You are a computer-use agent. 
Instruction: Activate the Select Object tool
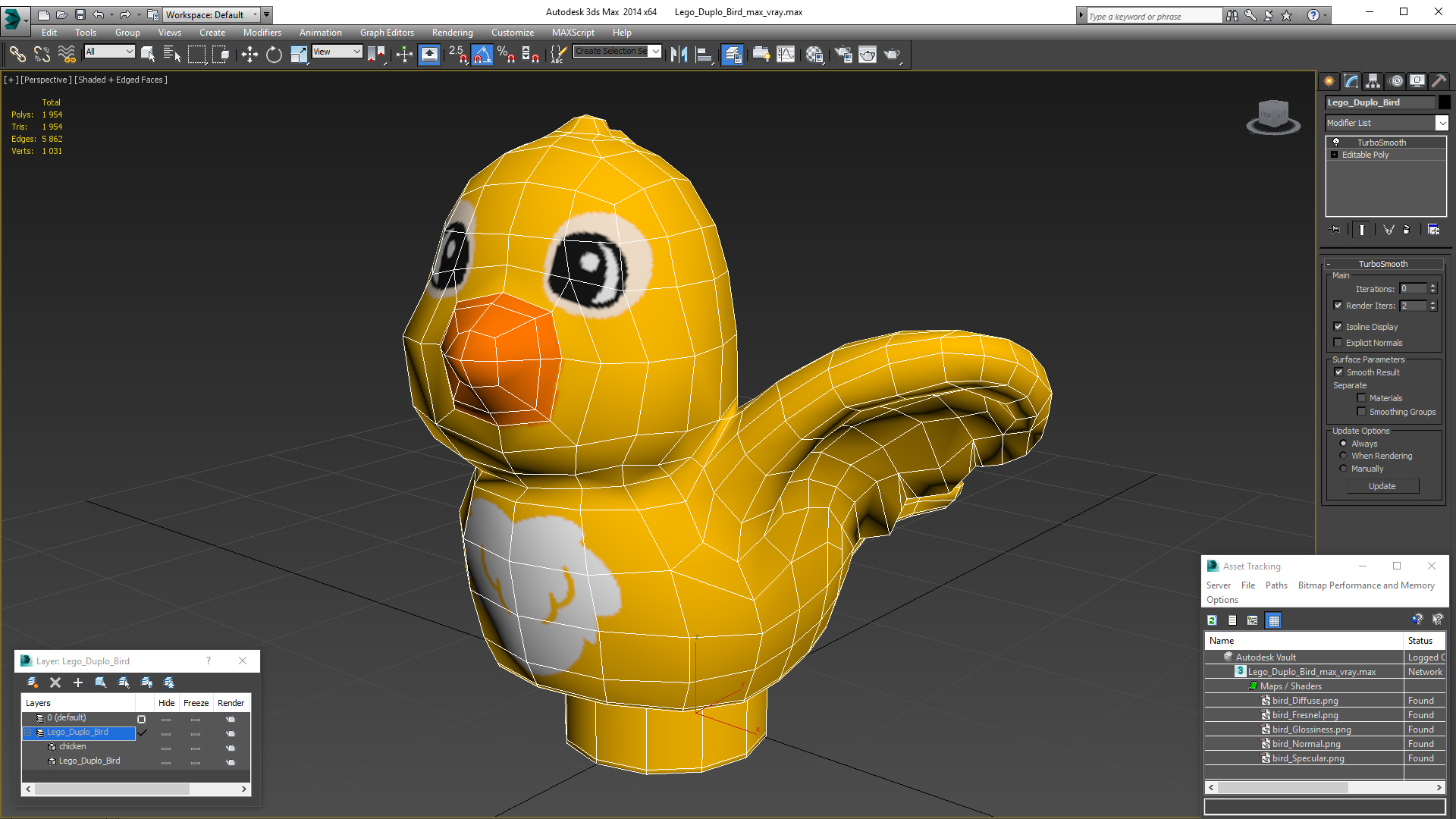click(x=148, y=54)
